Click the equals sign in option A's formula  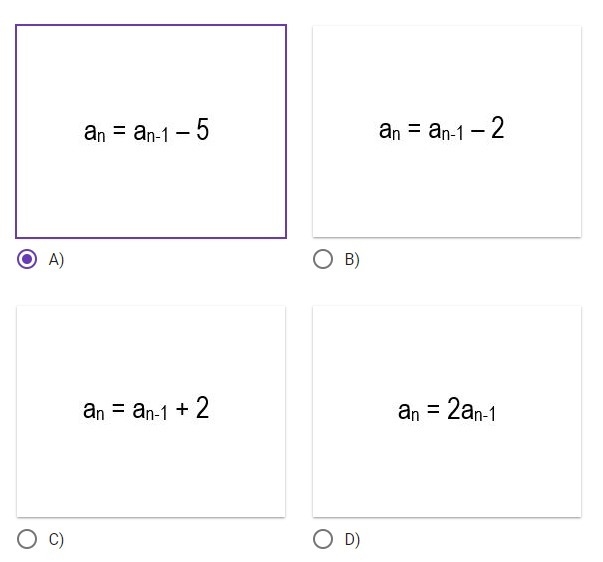(x=119, y=130)
